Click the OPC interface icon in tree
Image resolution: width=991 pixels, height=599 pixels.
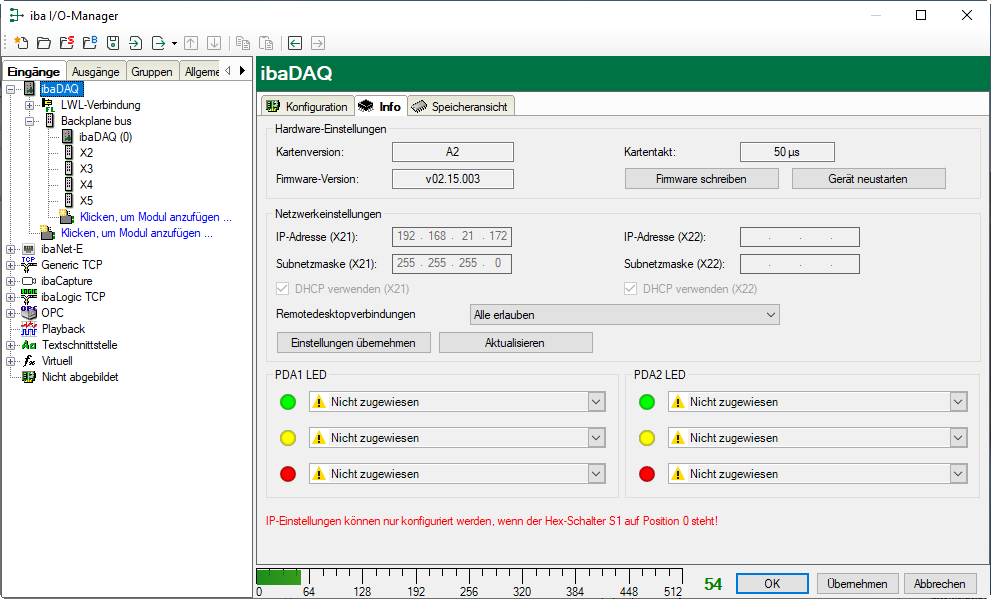(29, 313)
